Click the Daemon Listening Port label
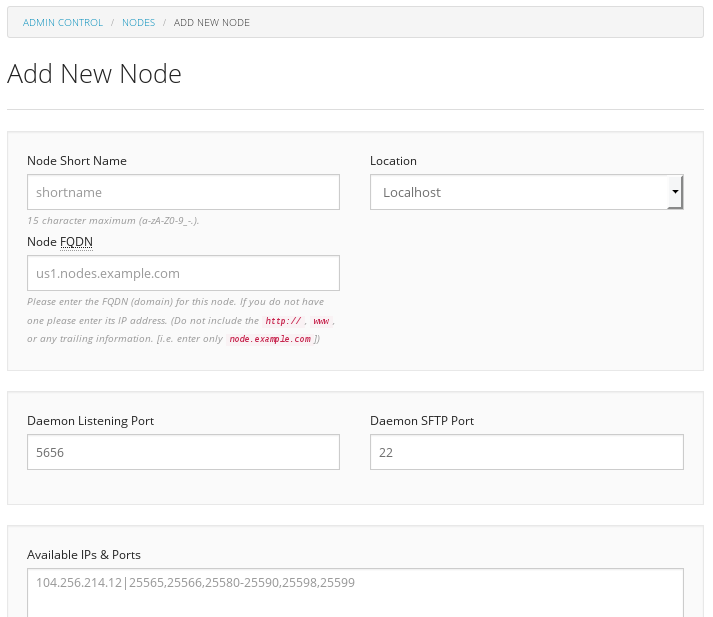 [x=90, y=421]
